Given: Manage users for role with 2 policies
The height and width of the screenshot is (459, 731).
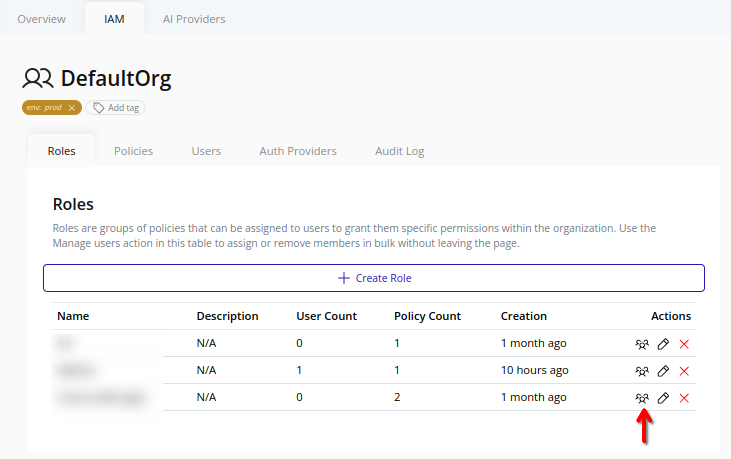Looking at the screenshot, I should 642,398.
